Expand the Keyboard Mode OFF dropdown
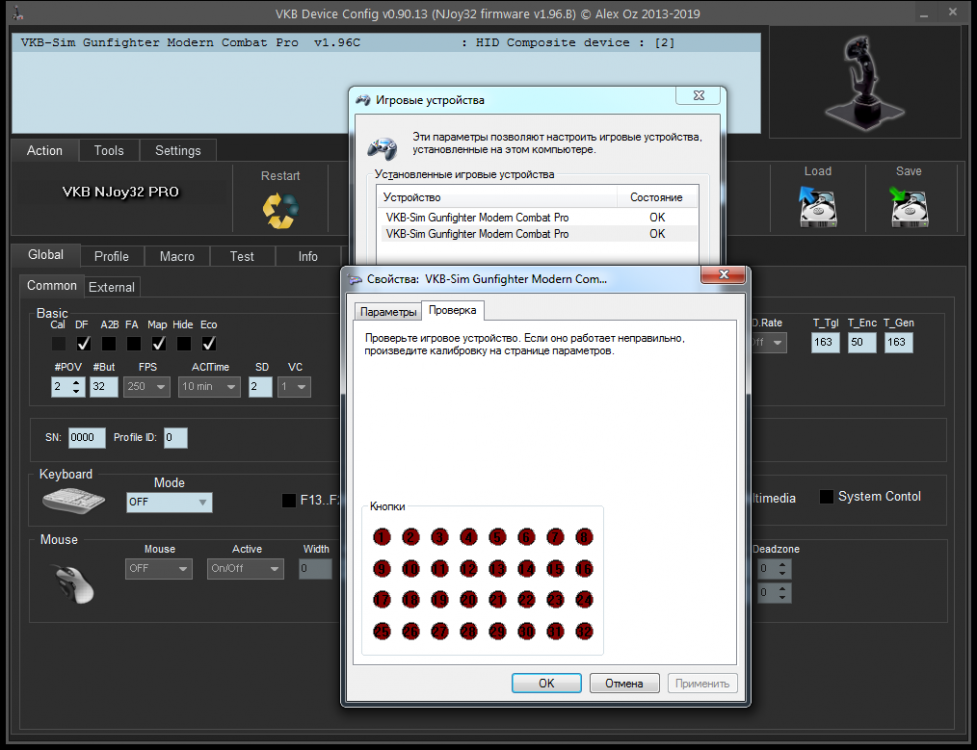Viewport: 977px width, 750px height. coord(169,502)
